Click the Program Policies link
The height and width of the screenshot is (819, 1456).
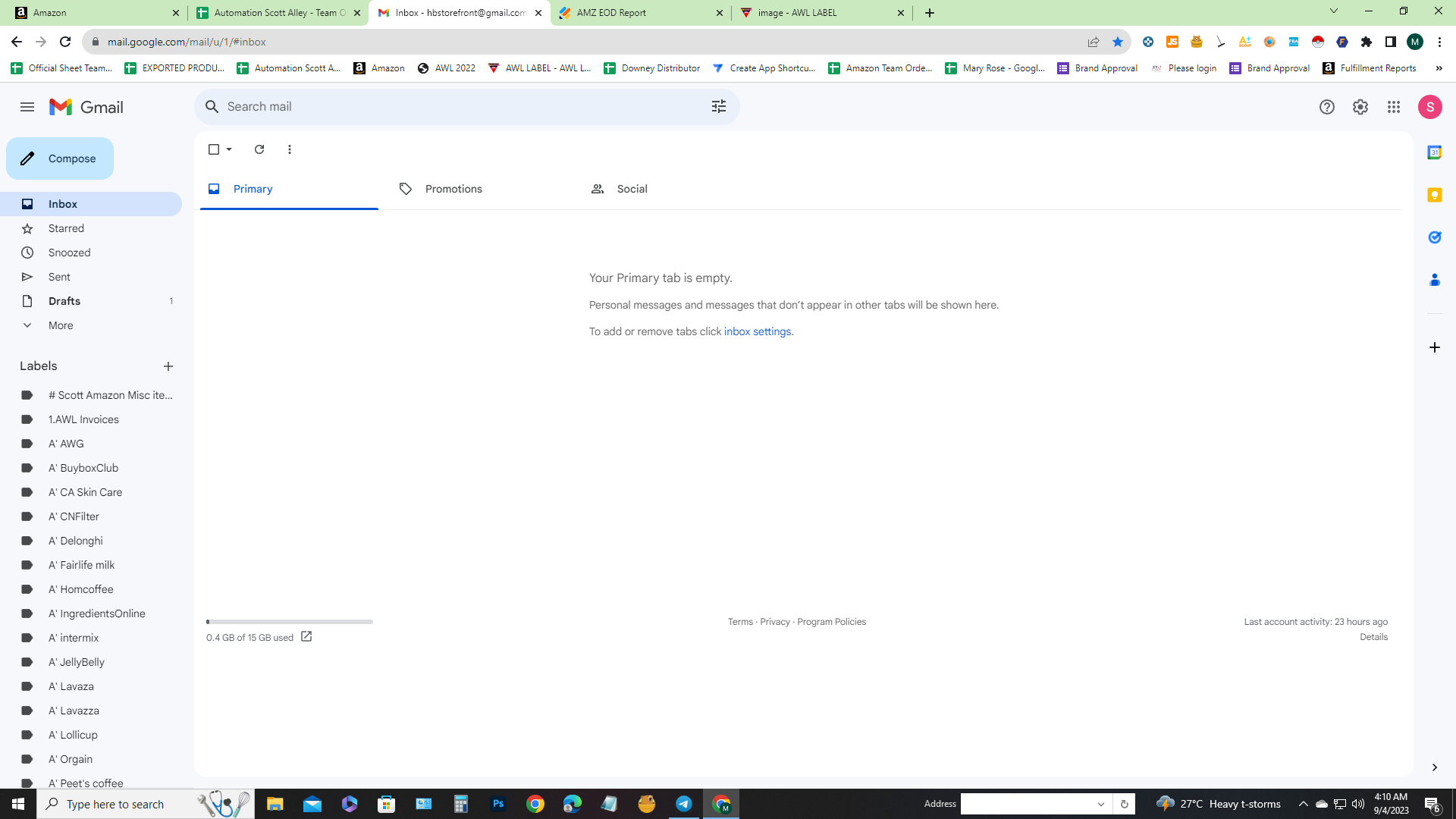(x=831, y=622)
